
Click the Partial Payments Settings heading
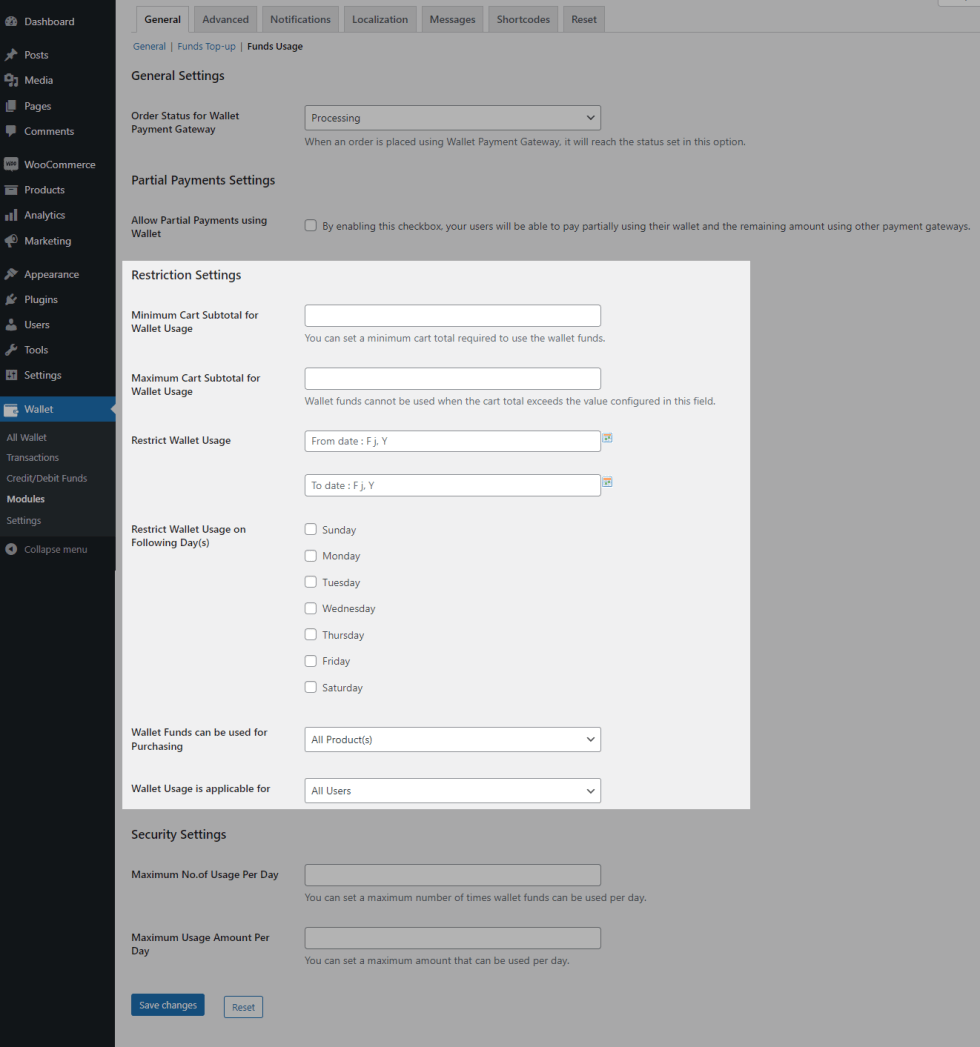(x=203, y=180)
